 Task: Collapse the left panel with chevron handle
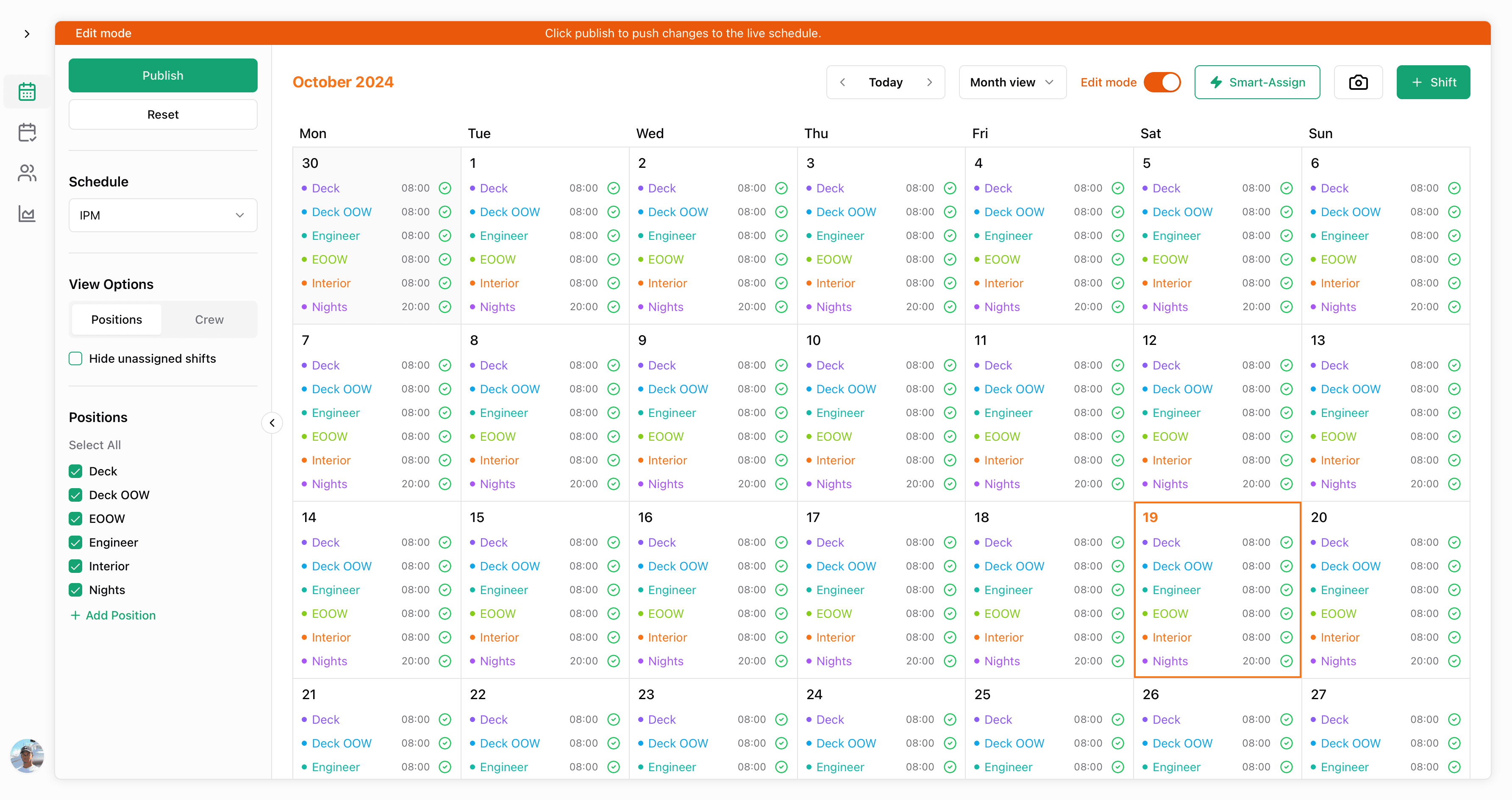point(272,423)
